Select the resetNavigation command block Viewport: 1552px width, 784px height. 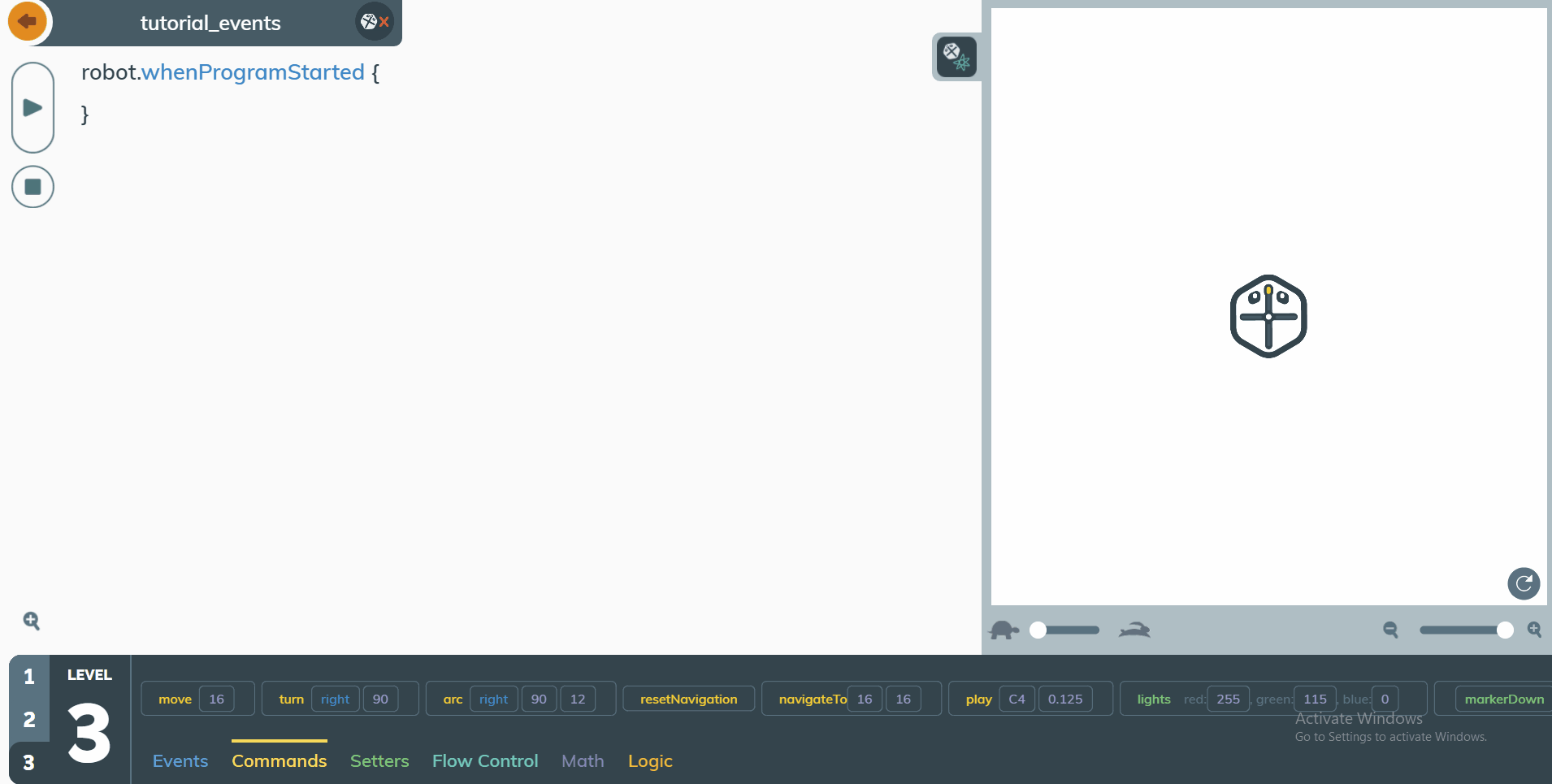tap(689, 700)
